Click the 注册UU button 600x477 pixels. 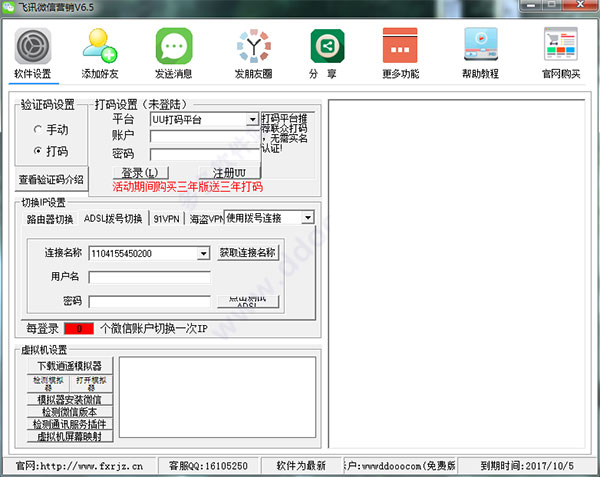pos(229,173)
